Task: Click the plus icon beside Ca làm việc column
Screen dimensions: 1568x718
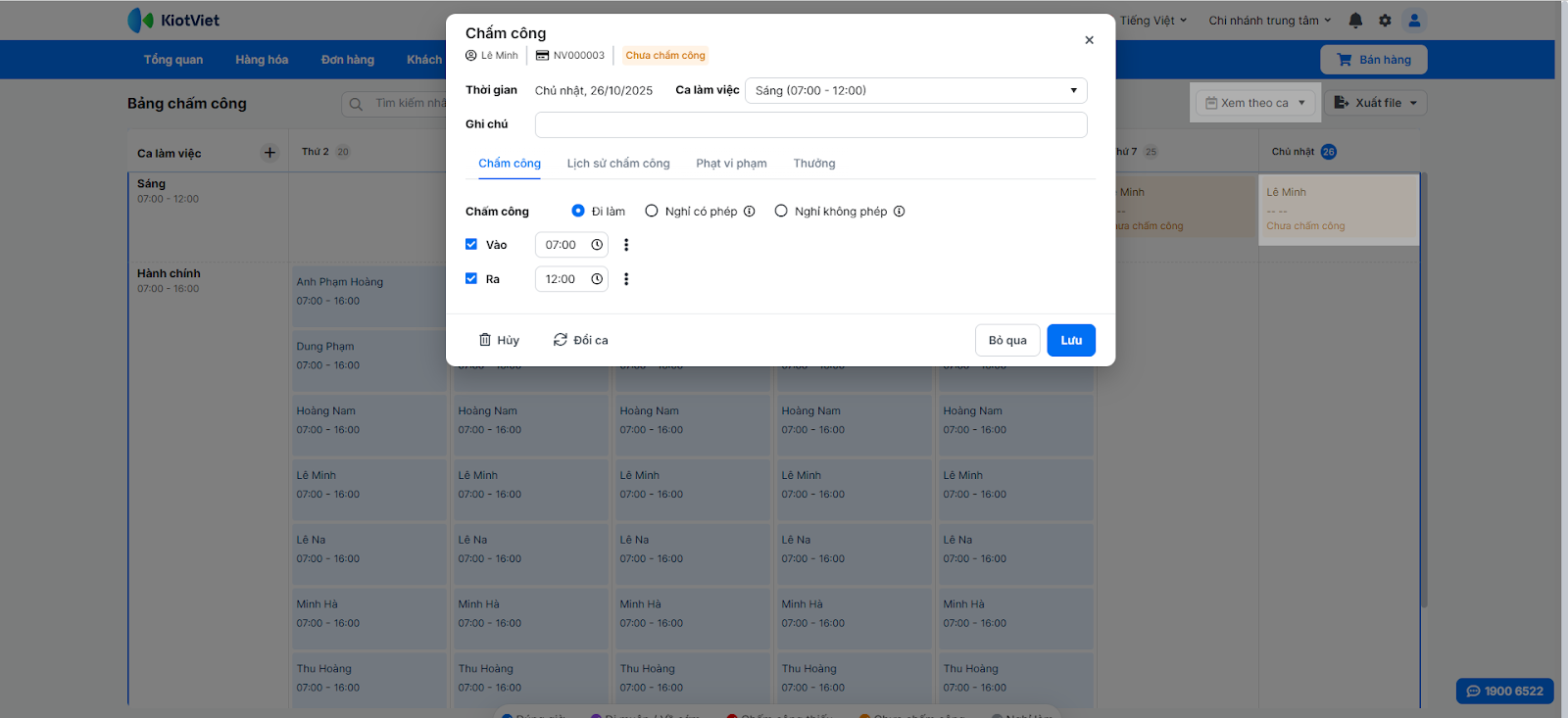Action: (270, 153)
